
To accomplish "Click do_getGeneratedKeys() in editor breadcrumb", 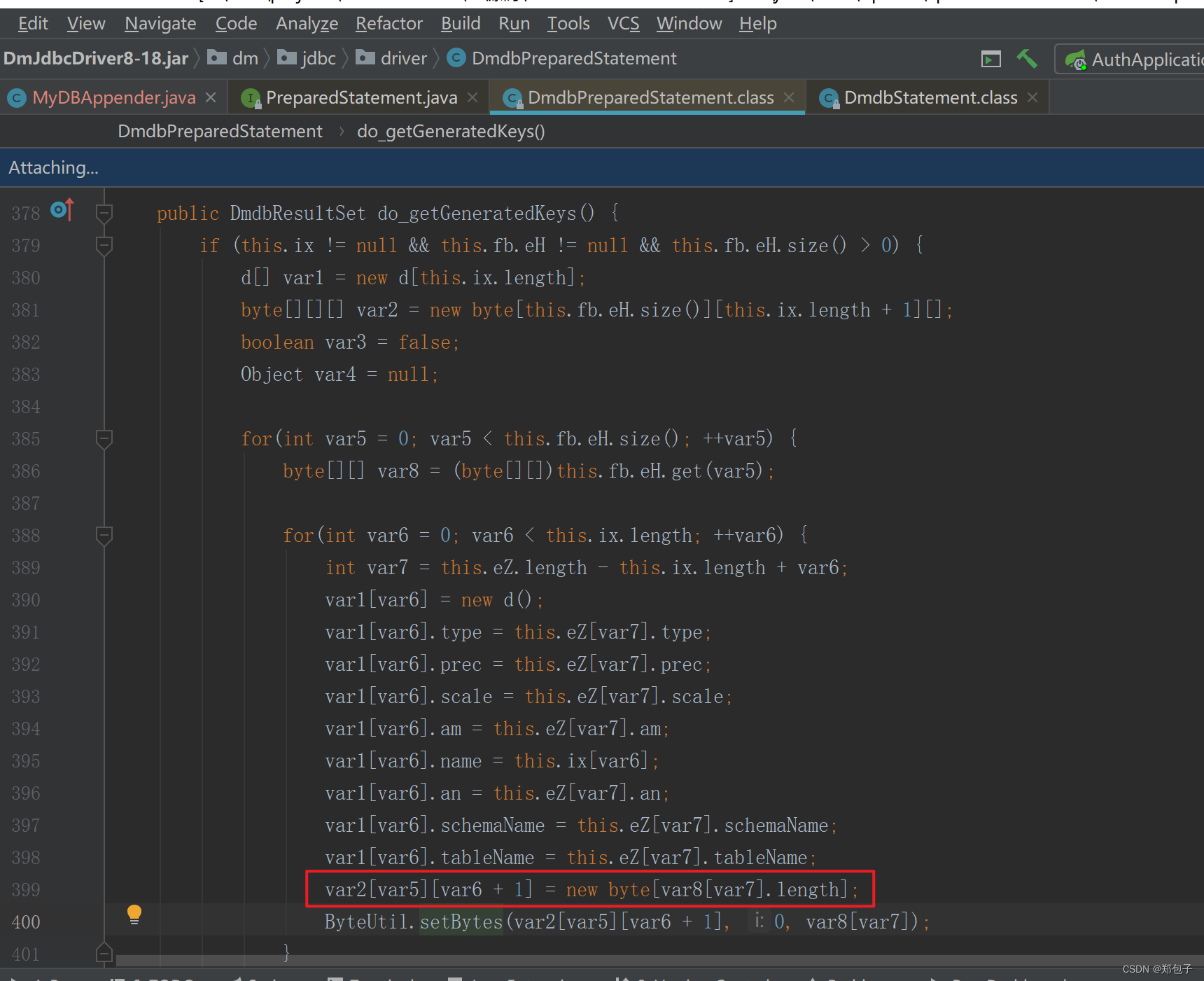I will [451, 132].
